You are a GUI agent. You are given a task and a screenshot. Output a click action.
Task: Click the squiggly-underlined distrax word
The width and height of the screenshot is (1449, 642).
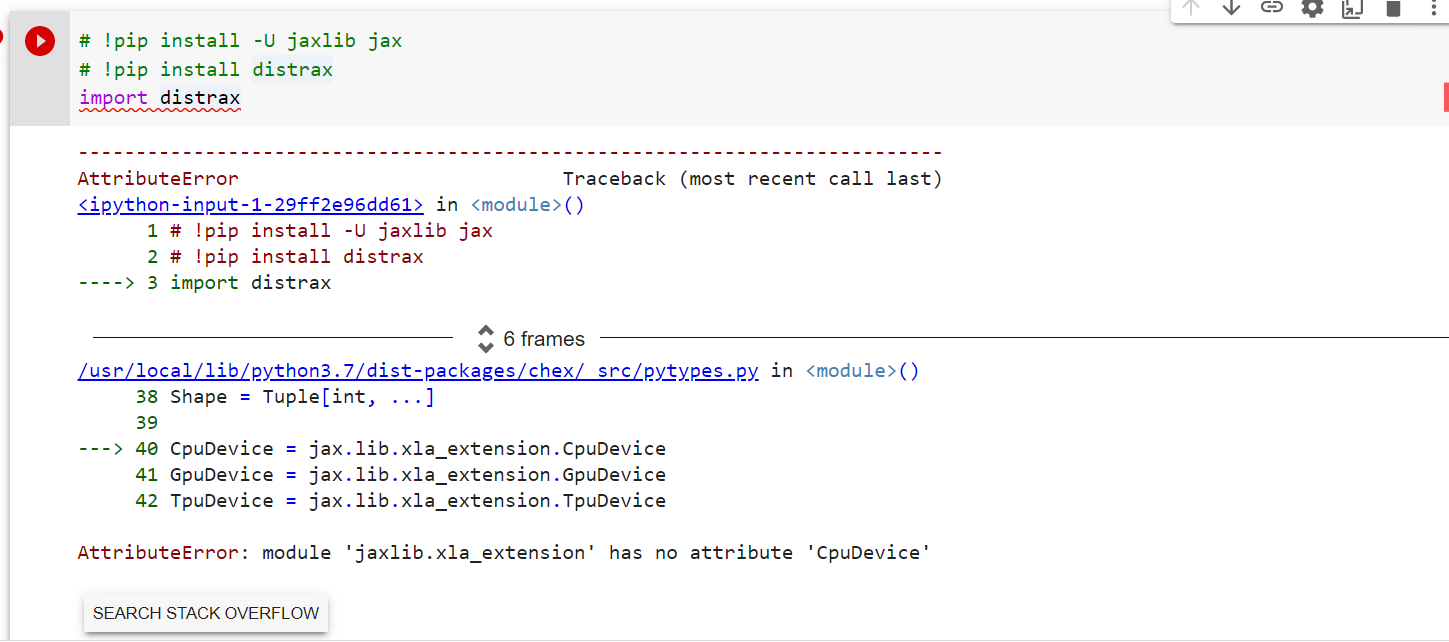pos(200,97)
